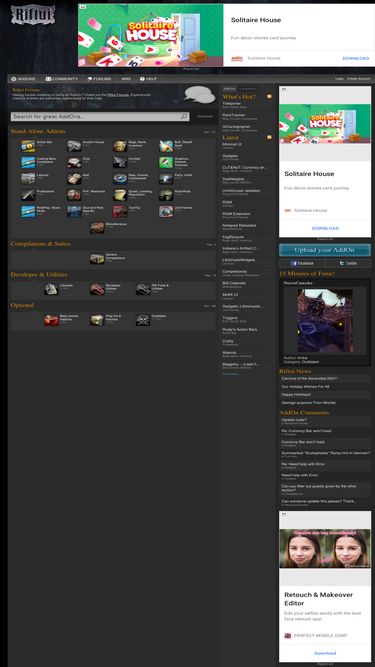Open the Casting Bars, Cooldowns category icon

[28, 162]
